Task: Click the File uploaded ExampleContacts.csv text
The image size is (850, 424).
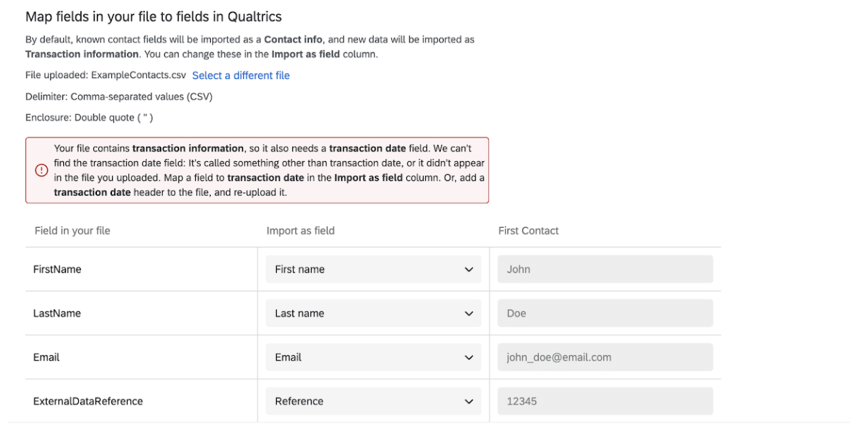Action: (x=105, y=76)
